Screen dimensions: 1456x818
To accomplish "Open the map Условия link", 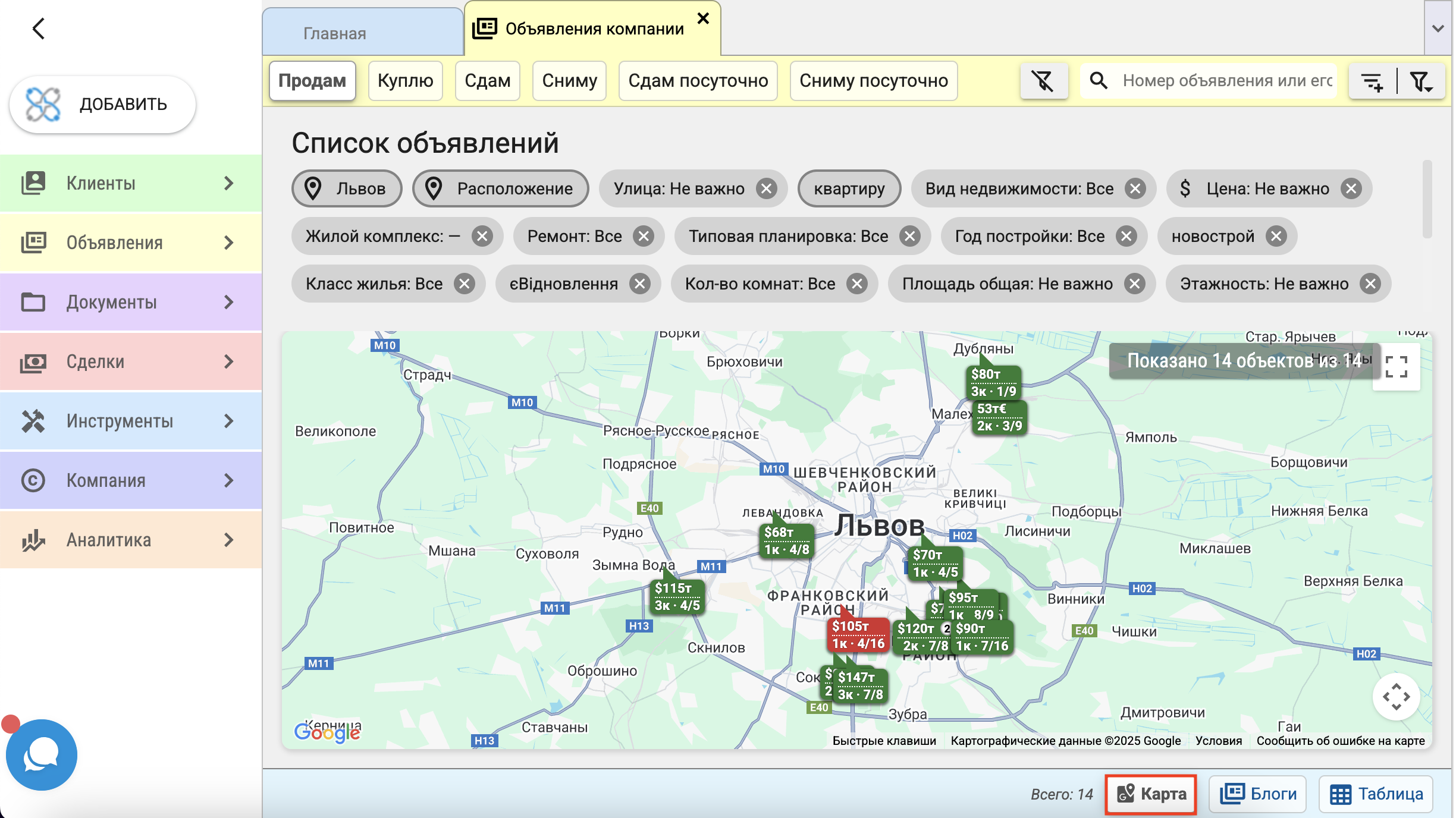I will 1219,741.
